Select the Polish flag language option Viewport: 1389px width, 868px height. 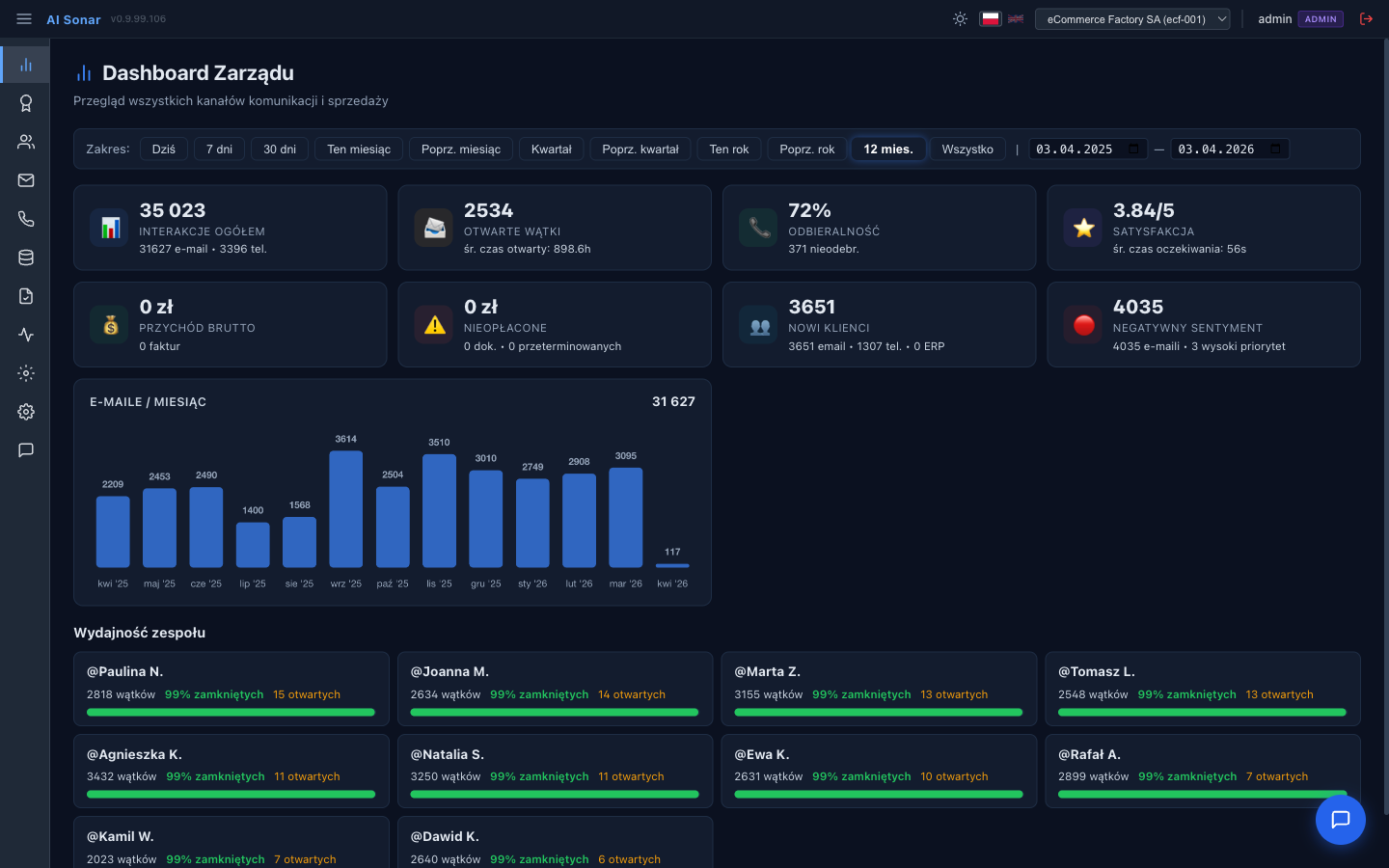(991, 18)
